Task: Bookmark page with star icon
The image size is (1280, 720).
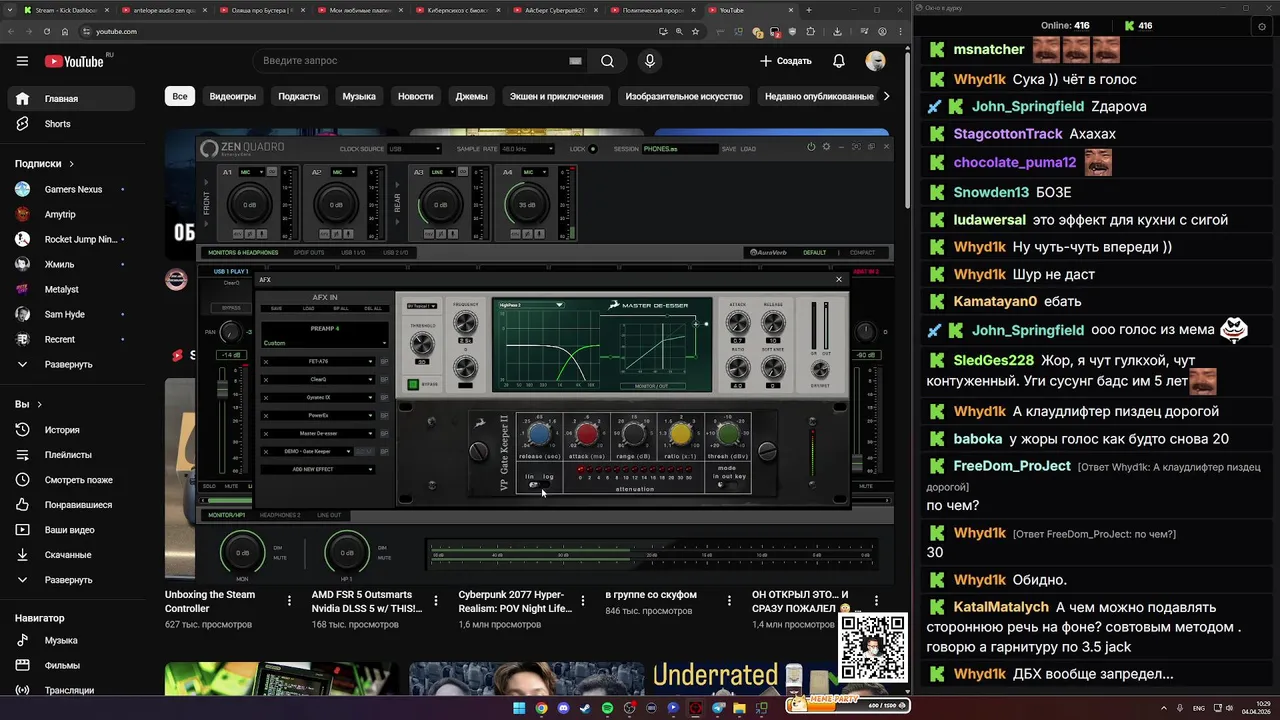Action: point(695,31)
